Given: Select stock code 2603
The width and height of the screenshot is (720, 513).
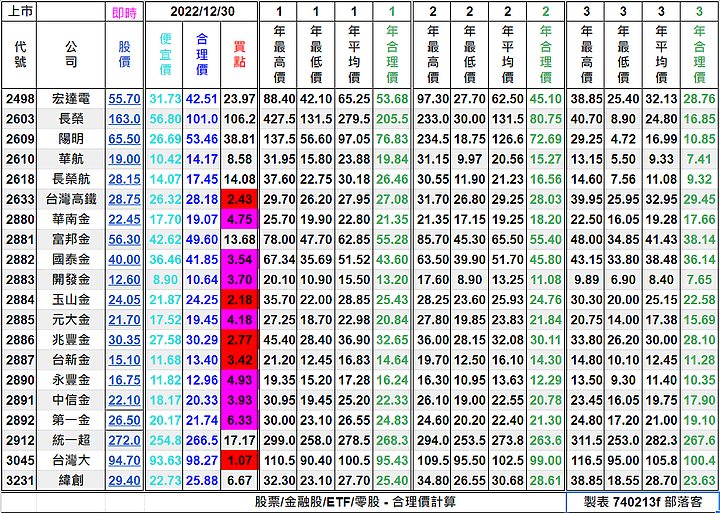Looking at the screenshot, I should [x=20, y=119].
